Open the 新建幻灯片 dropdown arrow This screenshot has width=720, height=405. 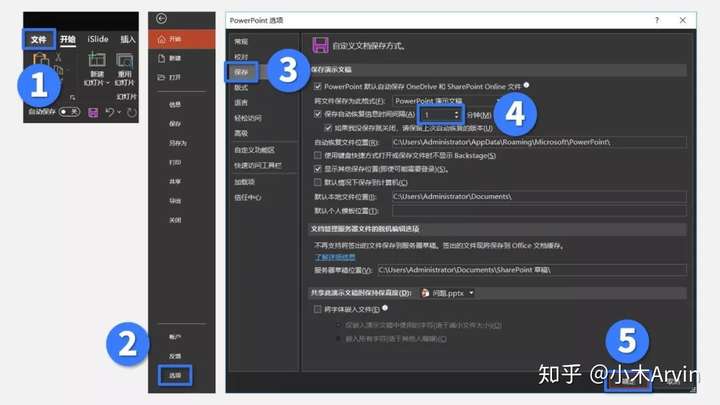pos(108,83)
